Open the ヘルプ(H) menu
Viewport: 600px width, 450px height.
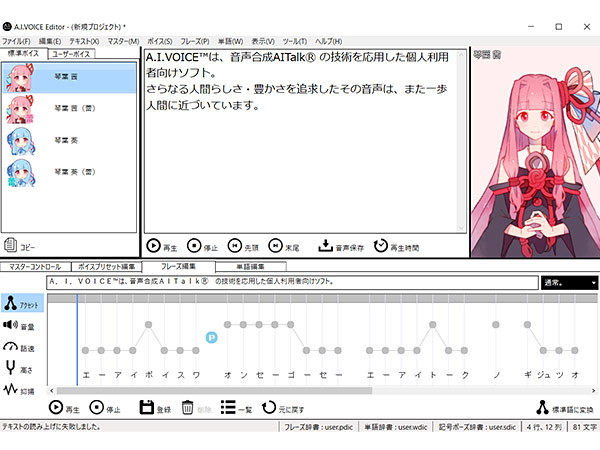[329, 41]
